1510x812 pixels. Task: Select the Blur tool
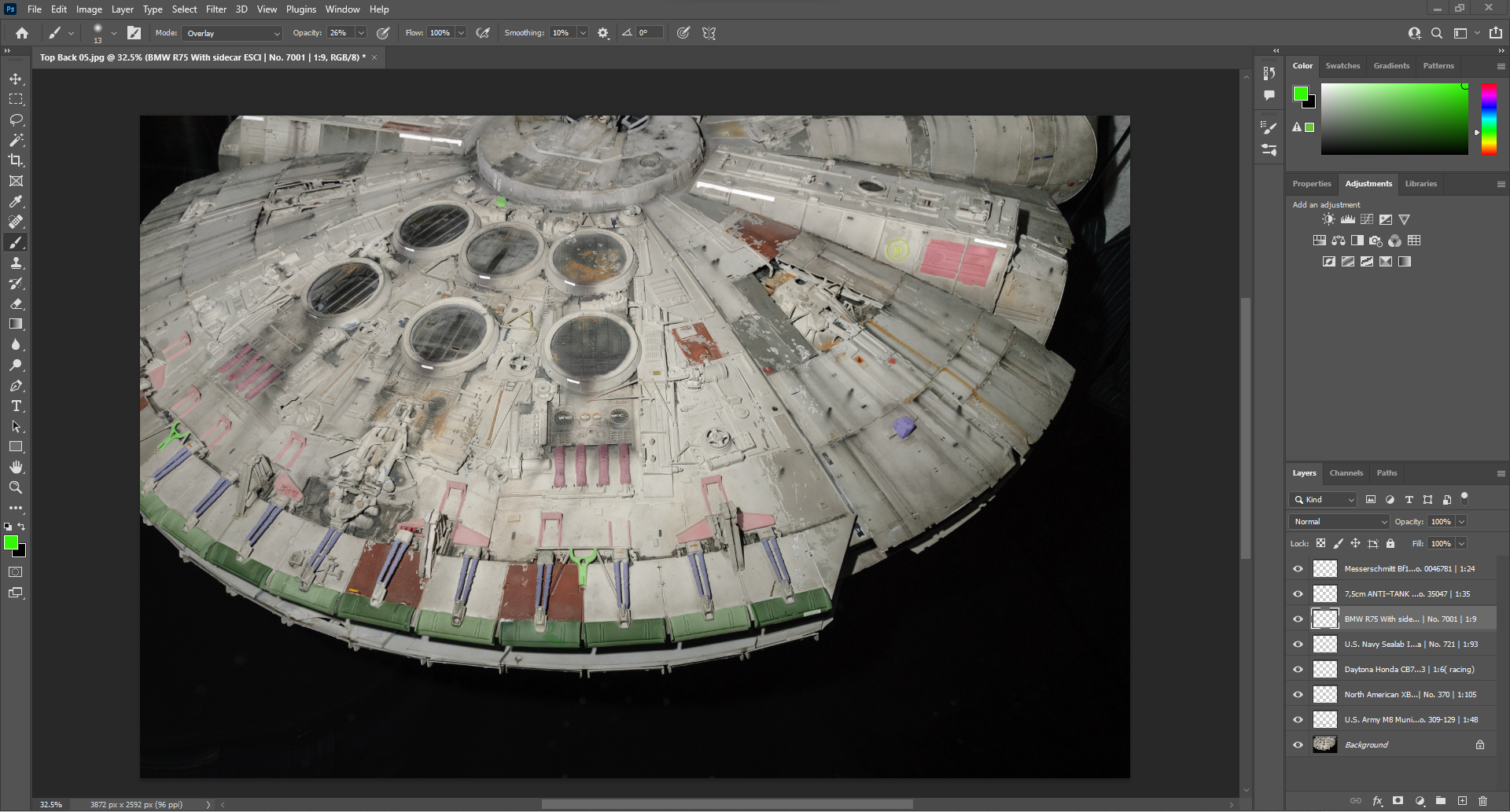pyautogui.click(x=16, y=344)
